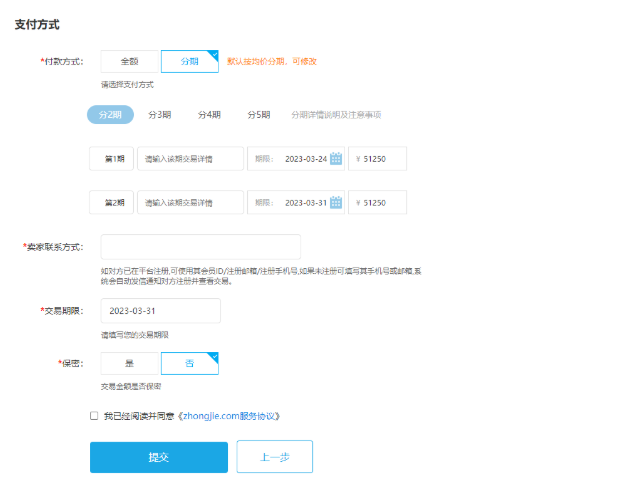The image size is (640, 490).
Task: Click 第1期 amount field showing 51250
Action: (378, 158)
